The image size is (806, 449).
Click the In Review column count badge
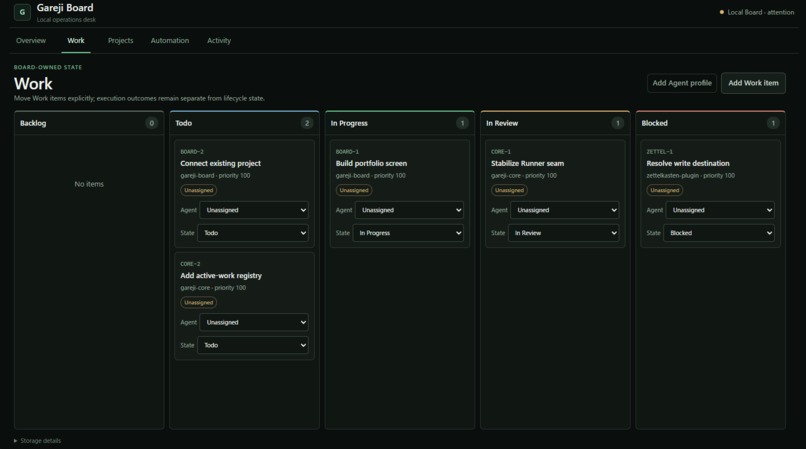click(x=618, y=123)
